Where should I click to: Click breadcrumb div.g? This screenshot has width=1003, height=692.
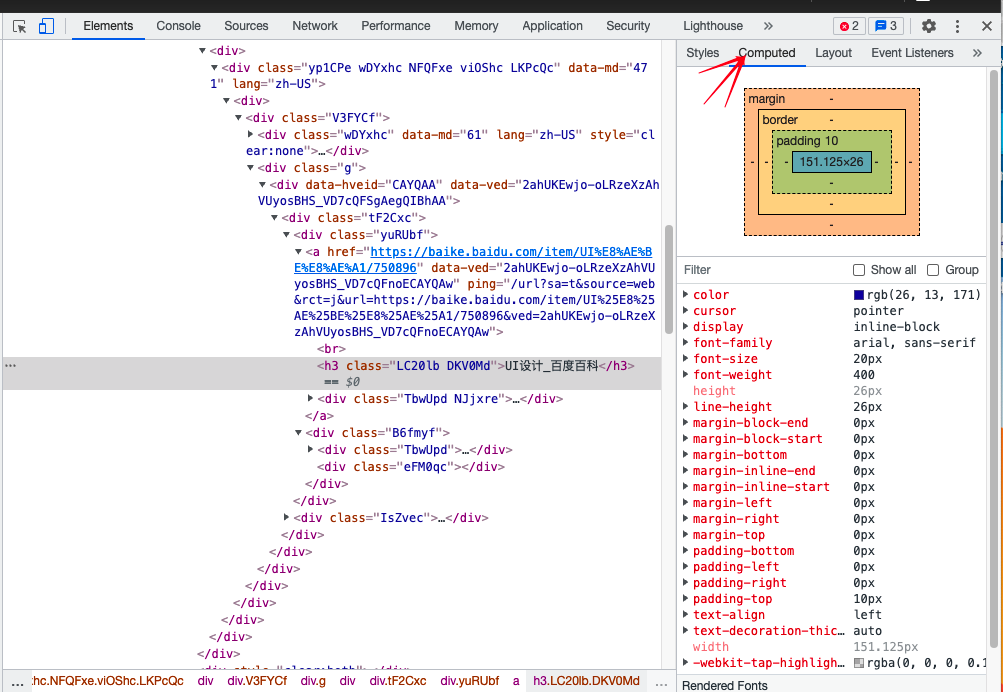313,681
